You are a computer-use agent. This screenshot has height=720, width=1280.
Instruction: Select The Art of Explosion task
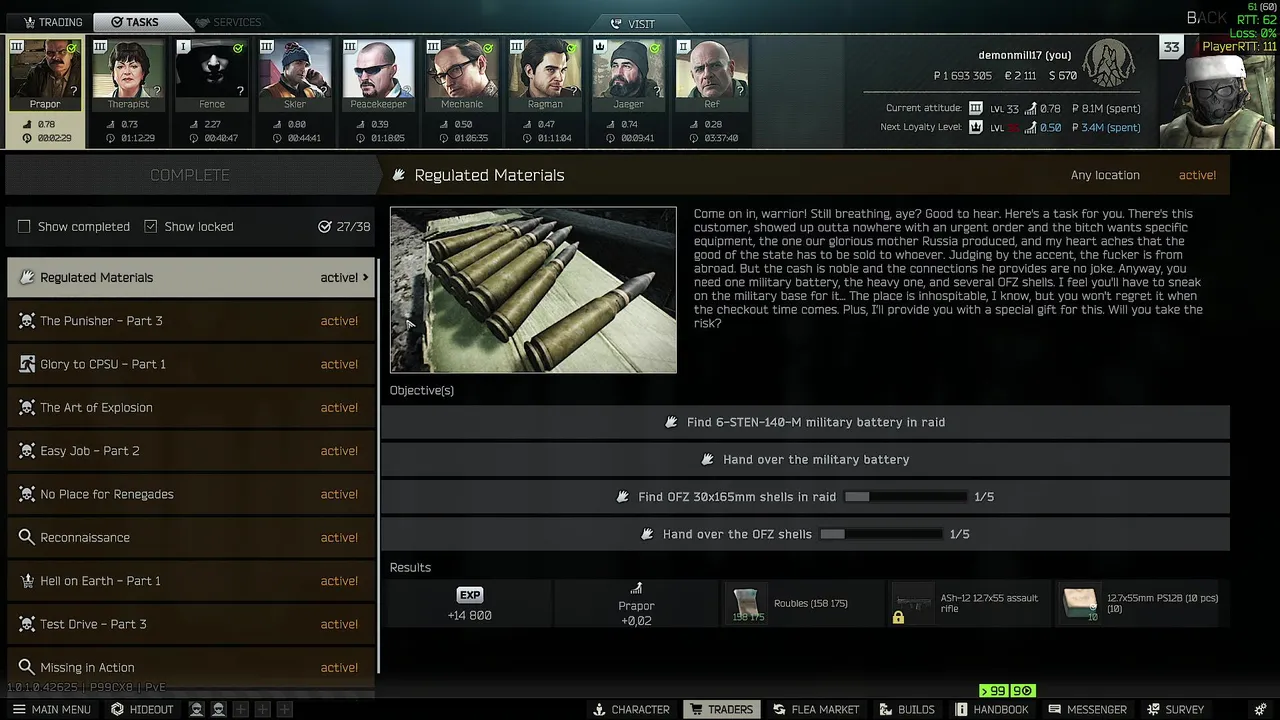tap(190, 408)
